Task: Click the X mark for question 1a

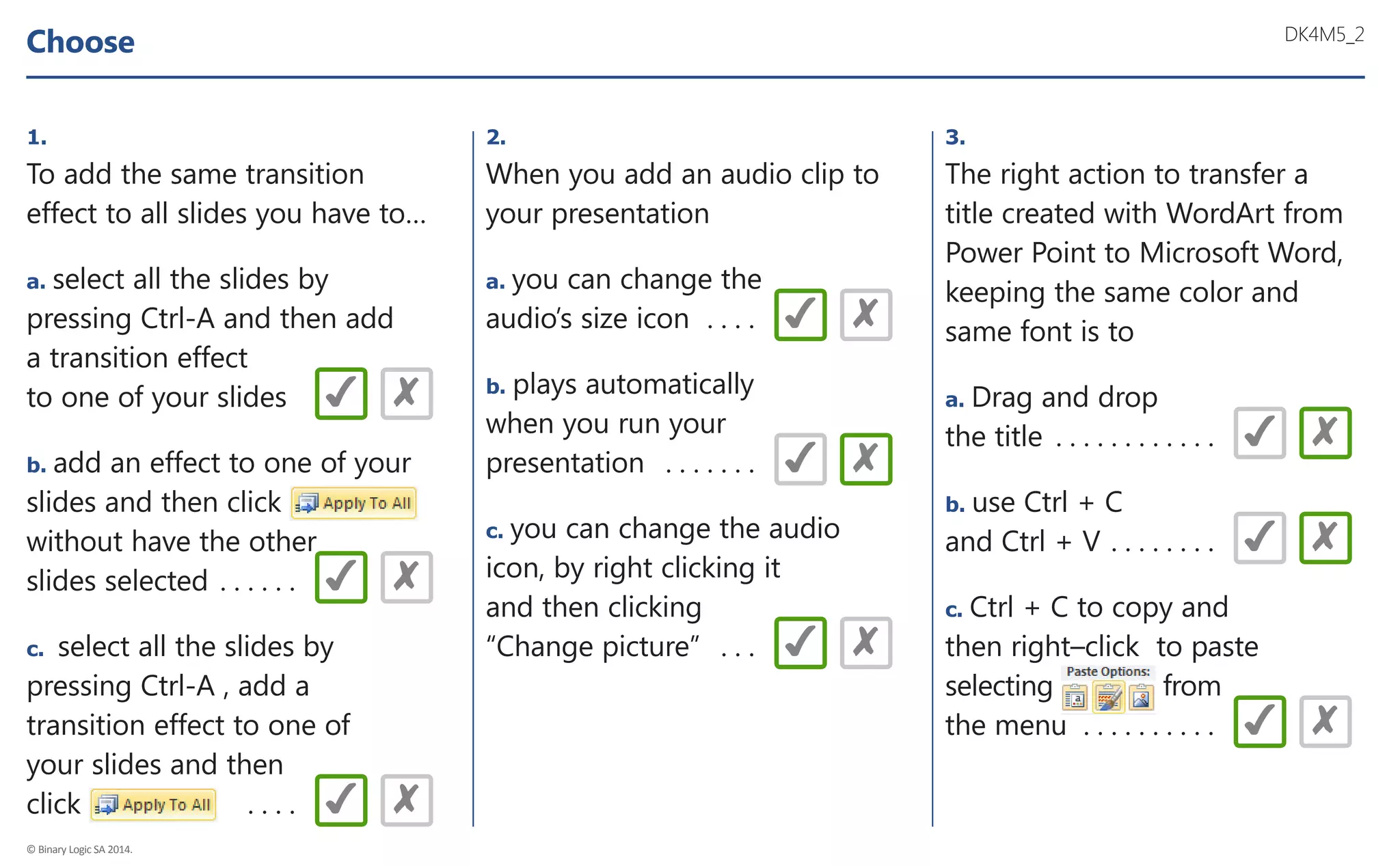Action: tap(407, 394)
